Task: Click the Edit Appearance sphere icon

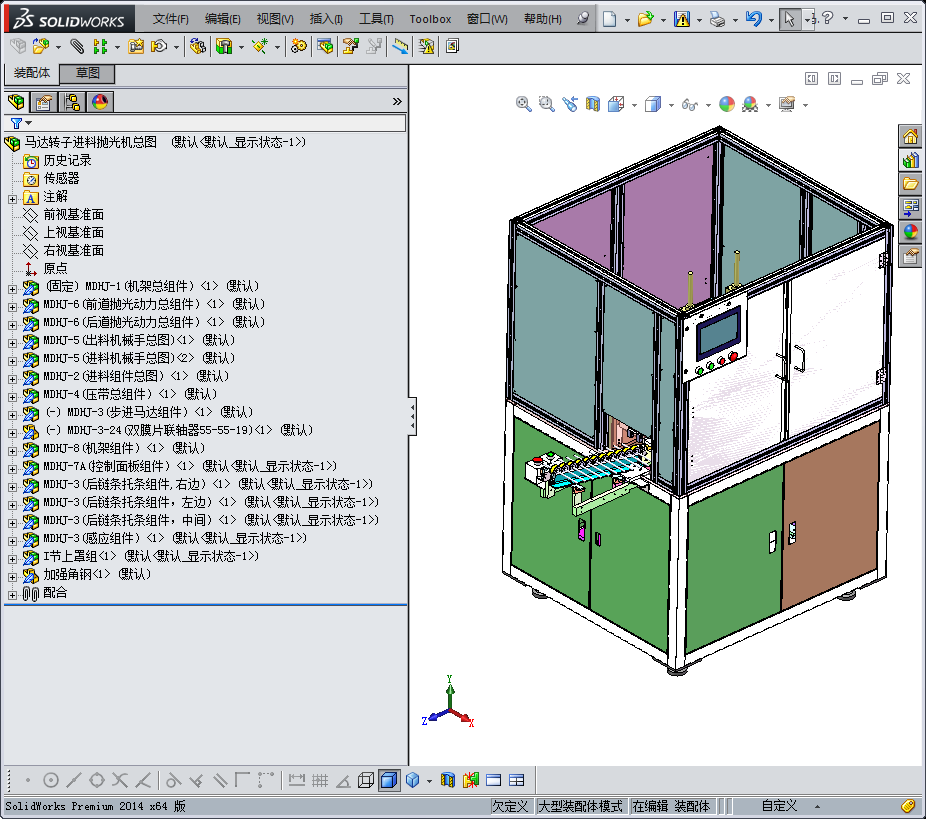Action: pyautogui.click(x=727, y=105)
